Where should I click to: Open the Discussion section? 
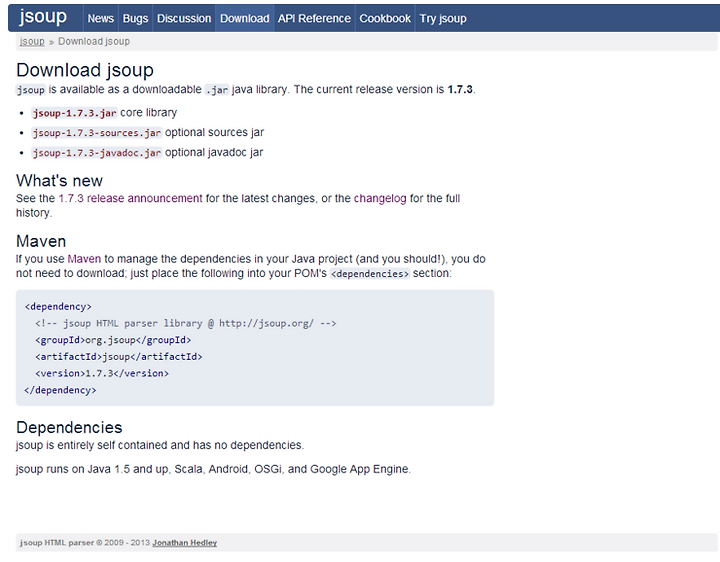184,18
